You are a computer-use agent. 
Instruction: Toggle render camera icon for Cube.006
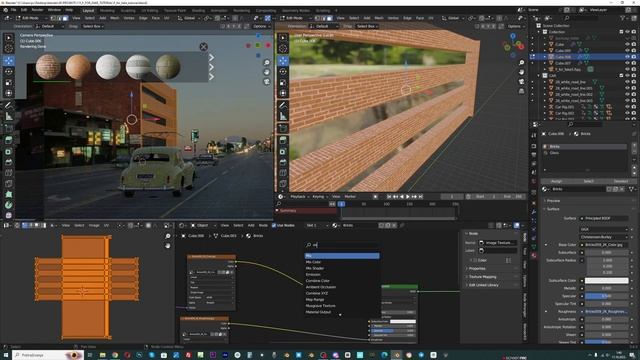pos(634,57)
